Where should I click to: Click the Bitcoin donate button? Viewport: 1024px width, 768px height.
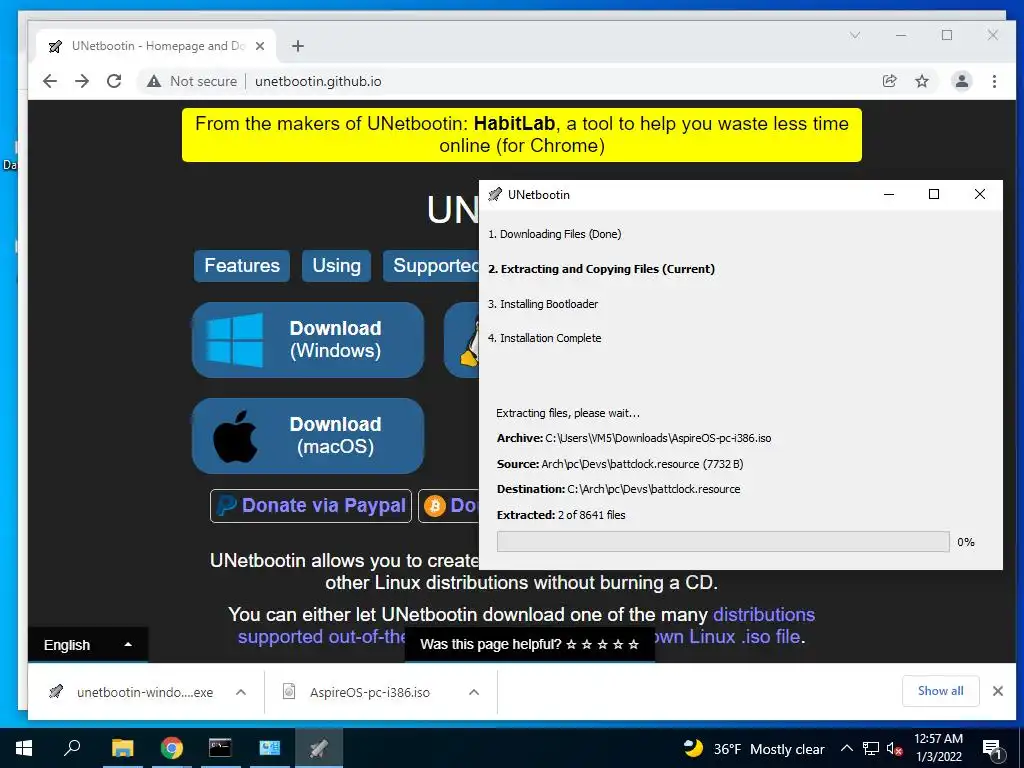(x=449, y=505)
